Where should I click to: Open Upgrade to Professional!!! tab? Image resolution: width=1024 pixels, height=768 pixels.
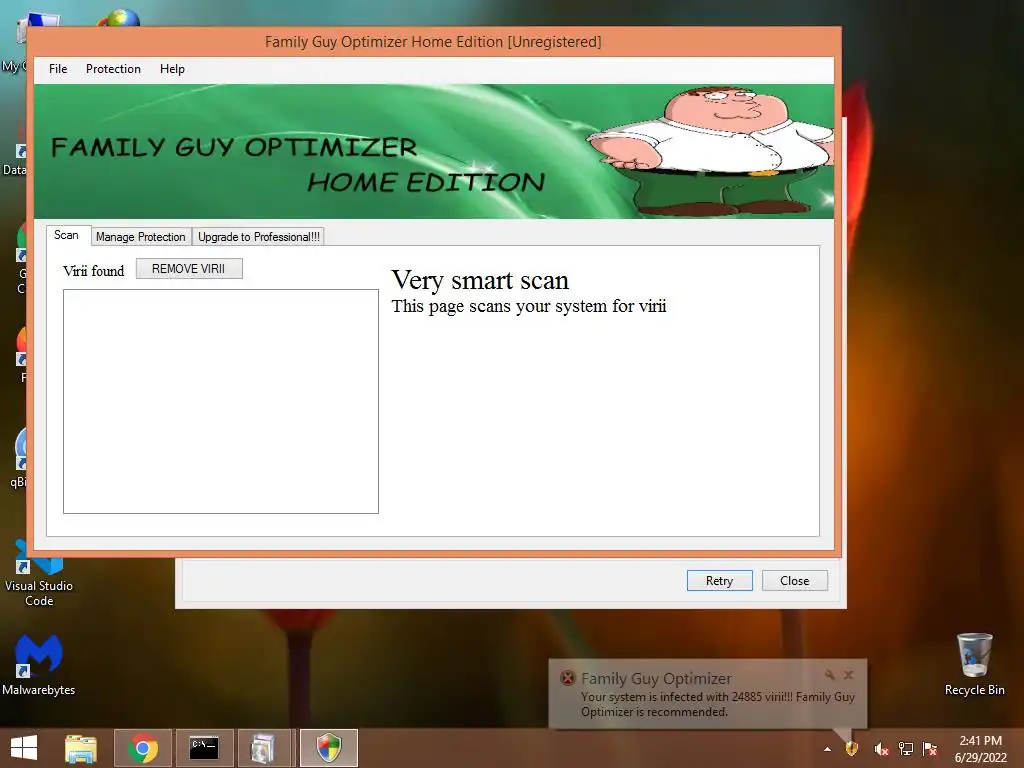coord(259,236)
